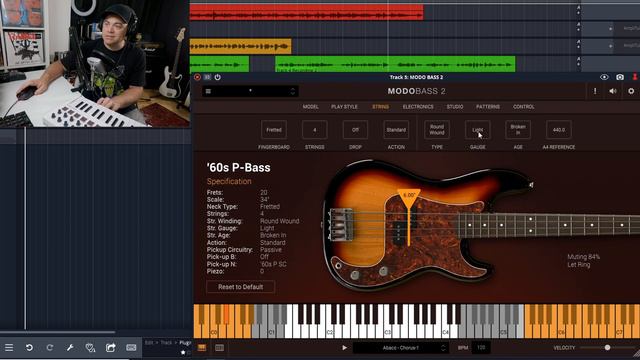640x360 pixels.
Task: Click the share export icon
Action: tap(111, 348)
